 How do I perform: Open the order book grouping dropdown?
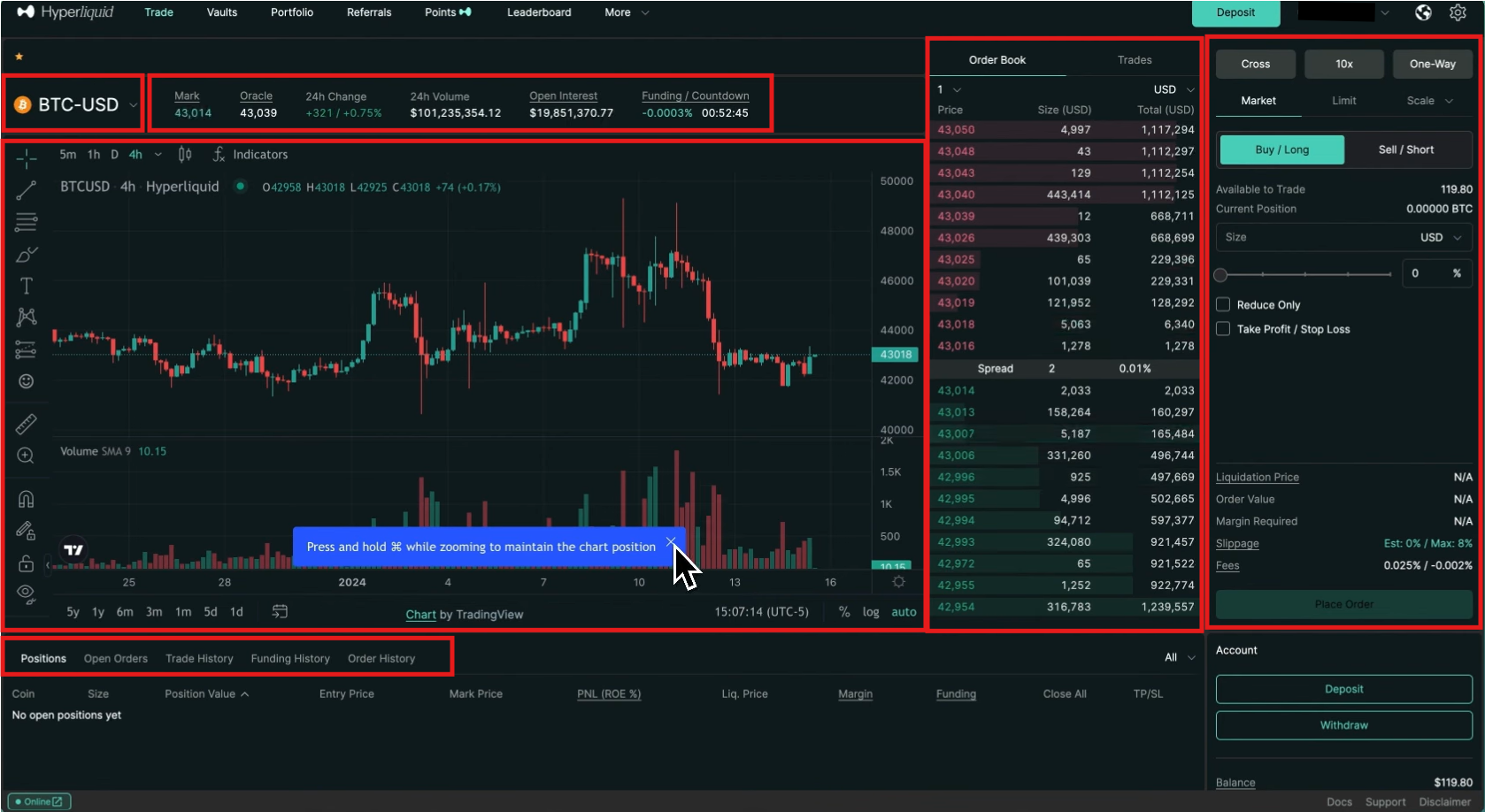pyautogui.click(x=947, y=89)
